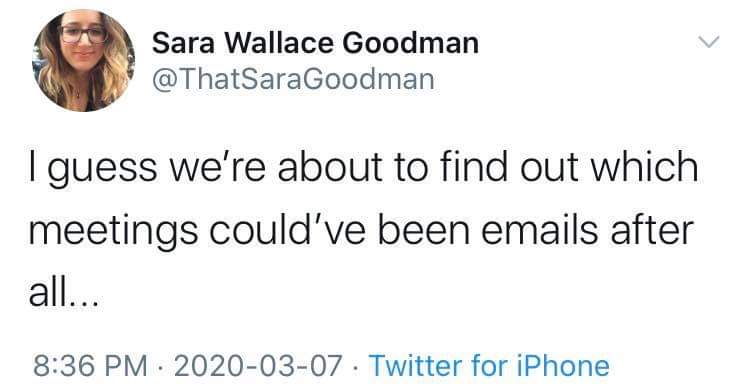Open Sara Wallace Goodman's profile picture
This screenshot has width=750, height=389.
[84, 60]
